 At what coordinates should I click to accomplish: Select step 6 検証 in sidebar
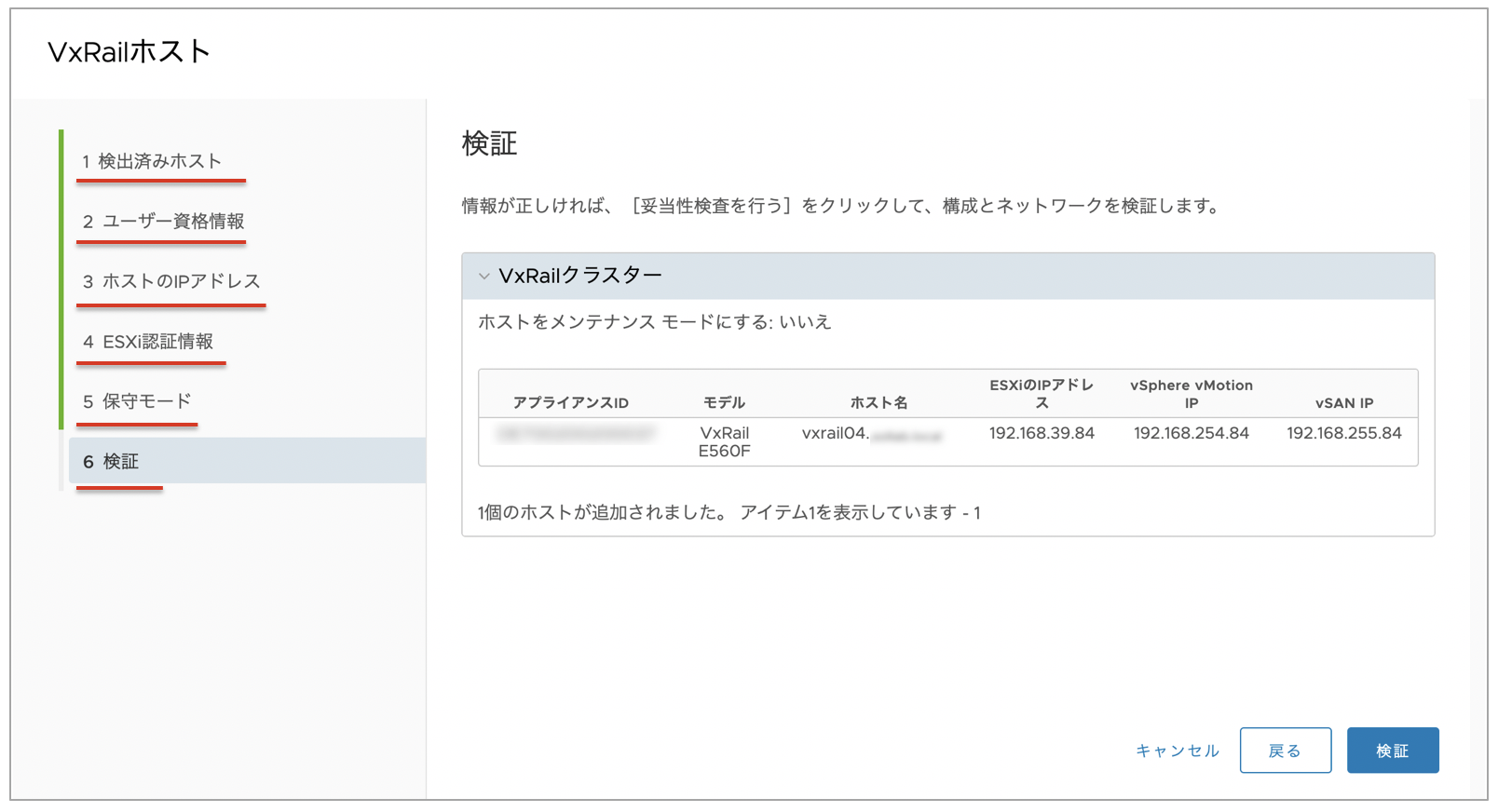(247, 461)
